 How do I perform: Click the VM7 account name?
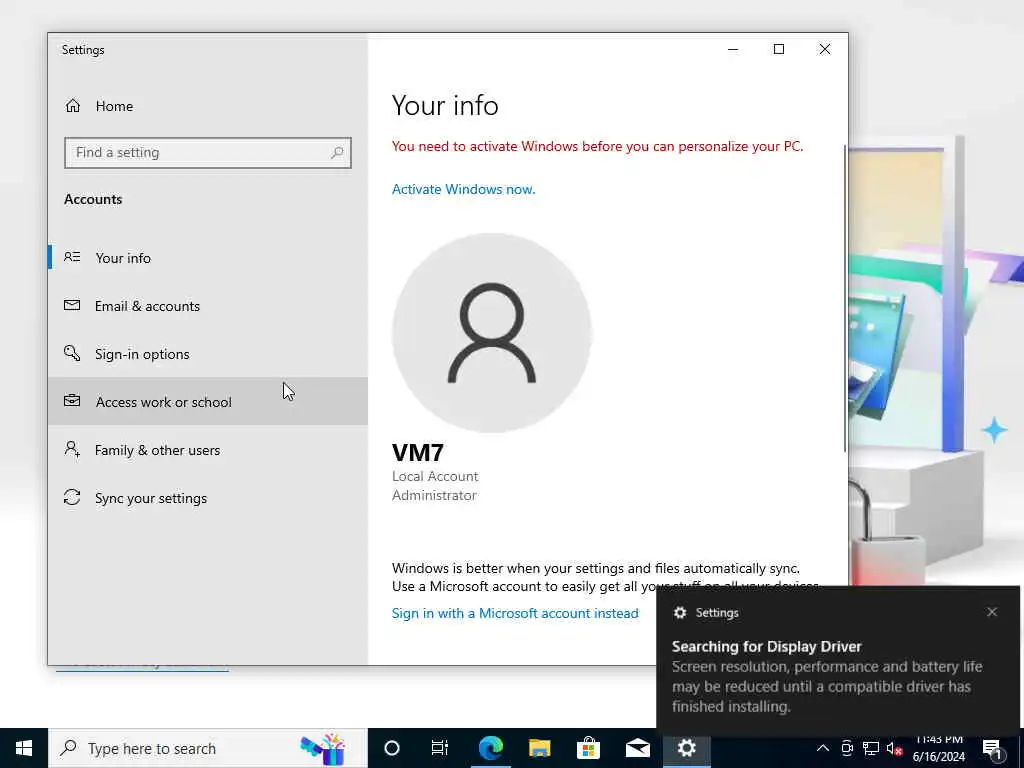[x=418, y=453]
